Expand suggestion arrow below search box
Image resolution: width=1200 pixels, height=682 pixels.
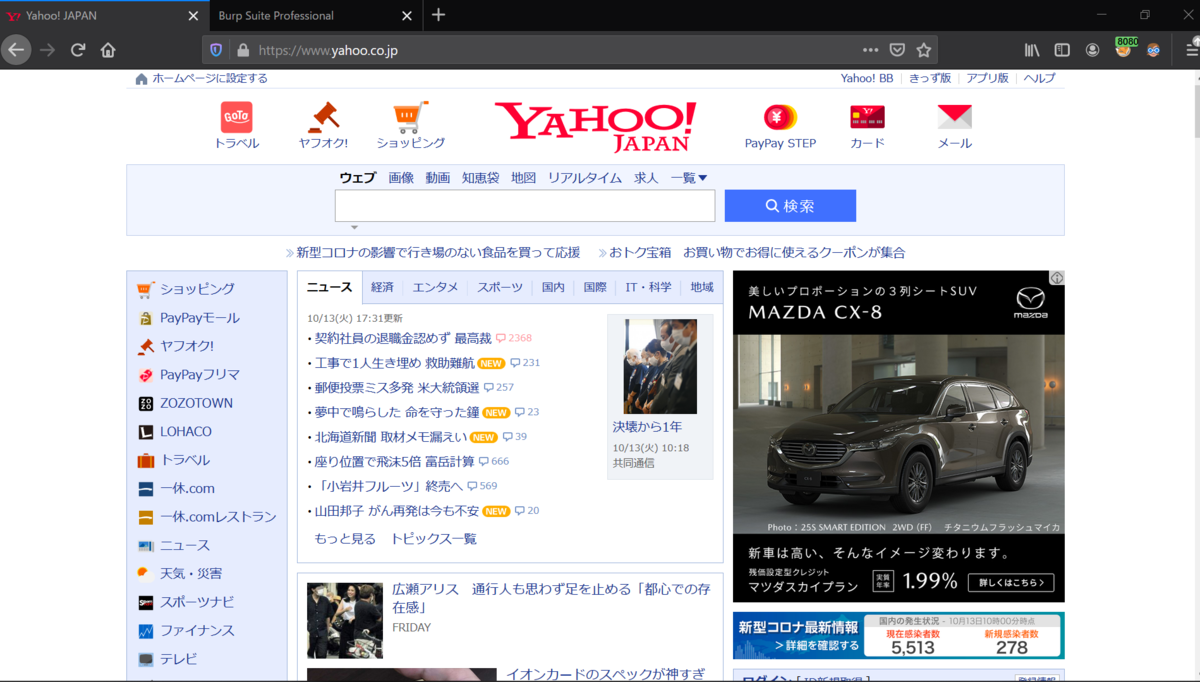click(x=354, y=228)
